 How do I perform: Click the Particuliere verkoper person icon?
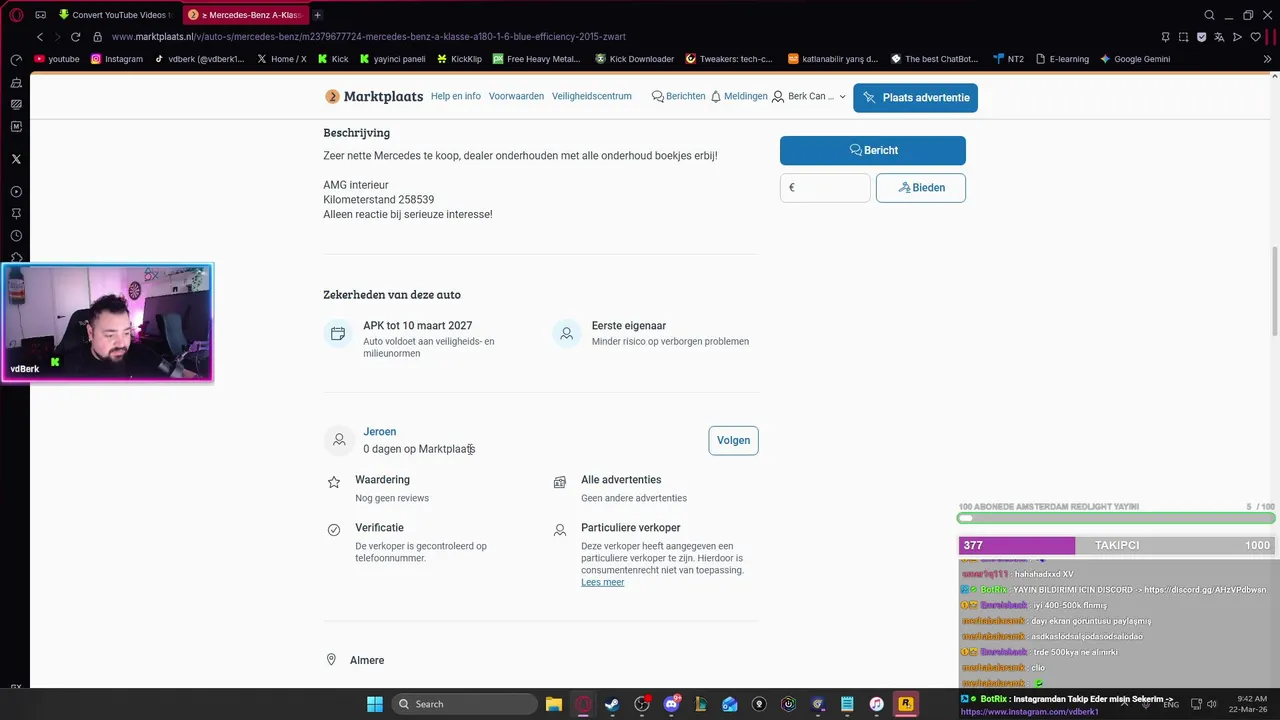pos(560,530)
